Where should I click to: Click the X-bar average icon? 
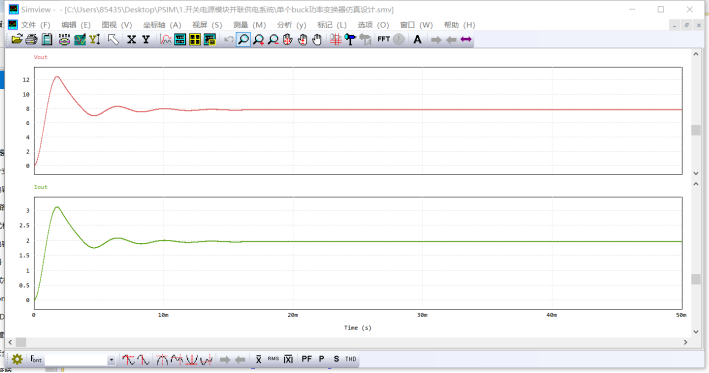coord(258,359)
